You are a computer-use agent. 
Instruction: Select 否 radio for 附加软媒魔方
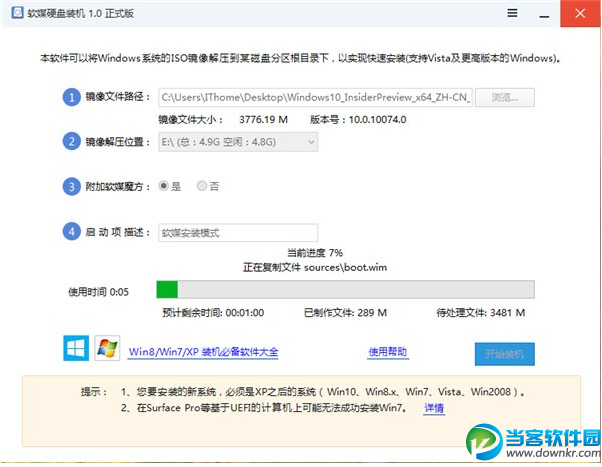point(202,186)
